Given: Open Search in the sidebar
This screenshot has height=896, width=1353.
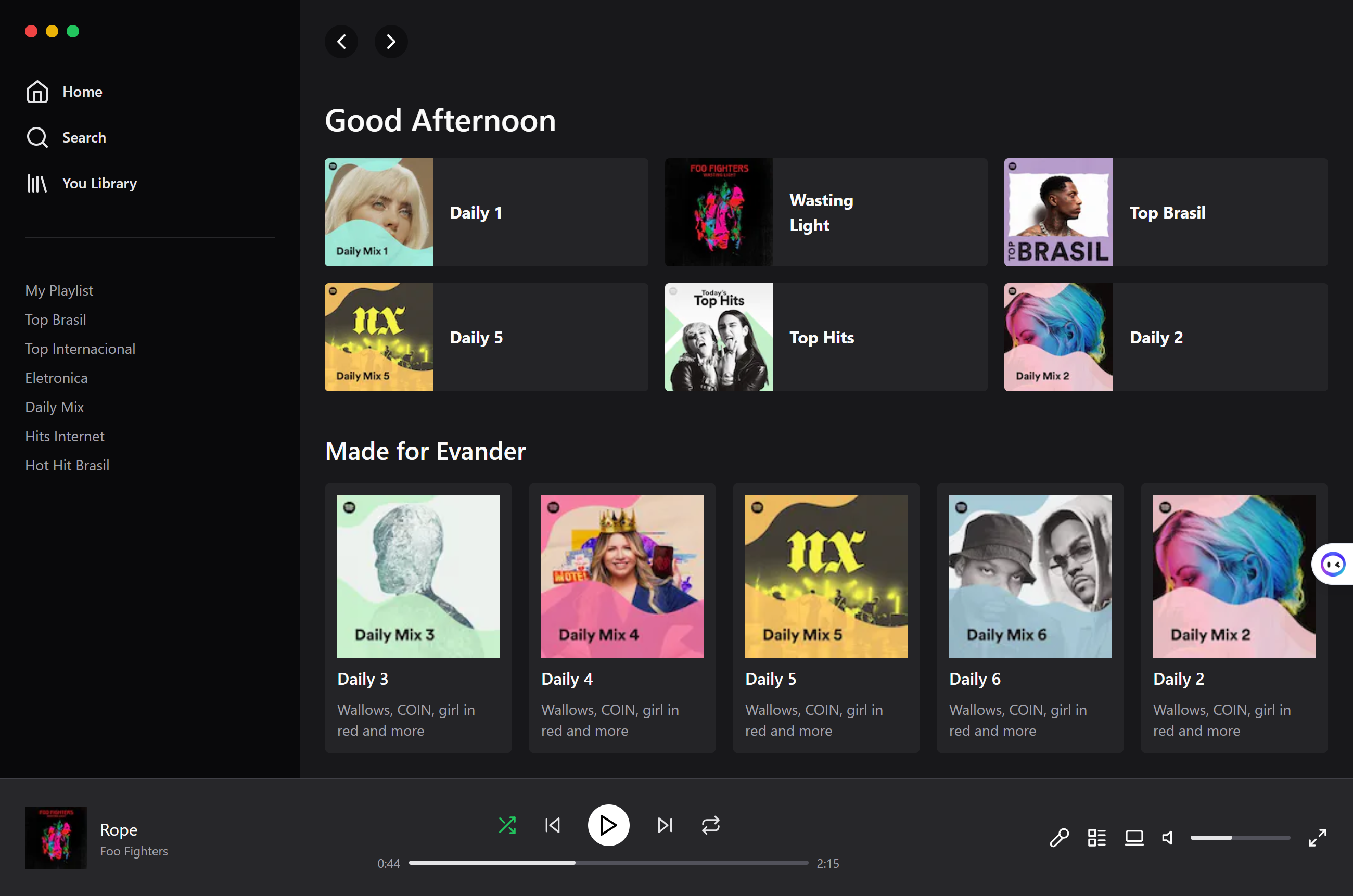Looking at the screenshot, I should click(x=83, y=138).
